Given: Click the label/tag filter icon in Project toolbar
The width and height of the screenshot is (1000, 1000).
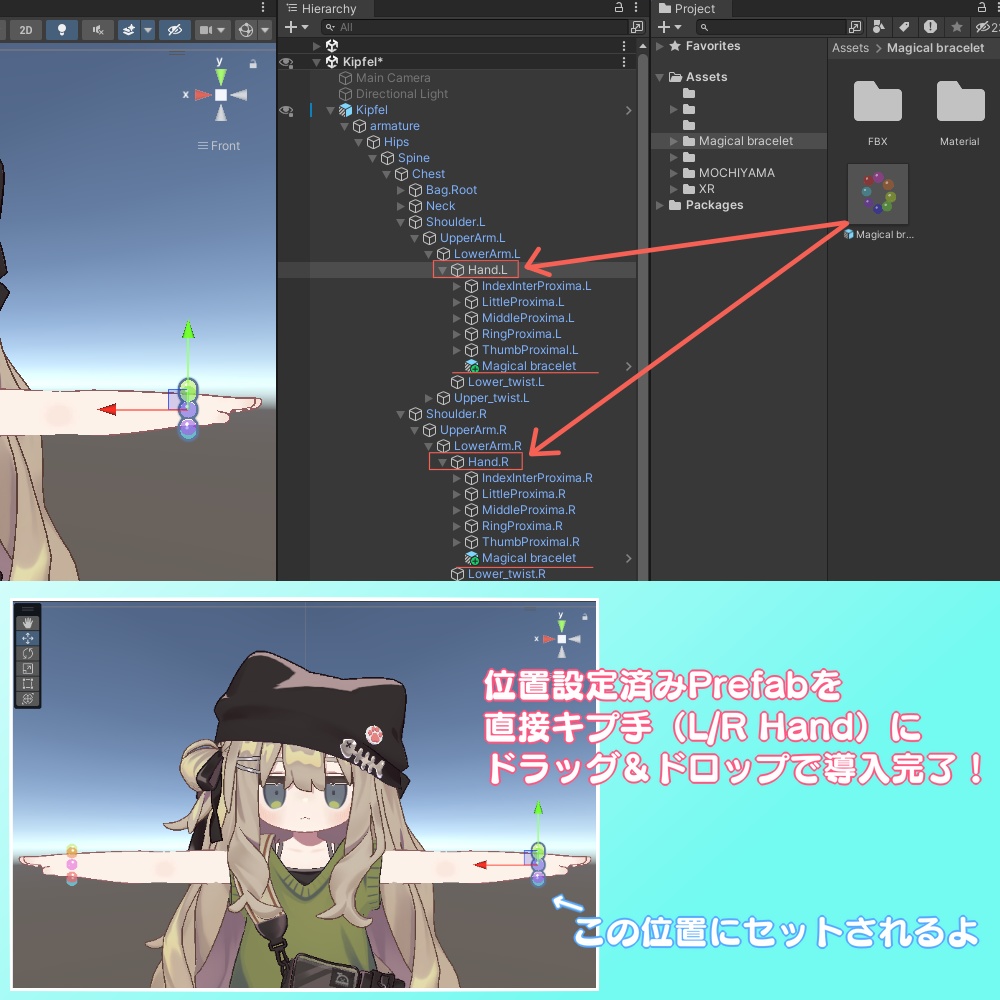Looking at the screenshot, I should [x=905, y=27].
